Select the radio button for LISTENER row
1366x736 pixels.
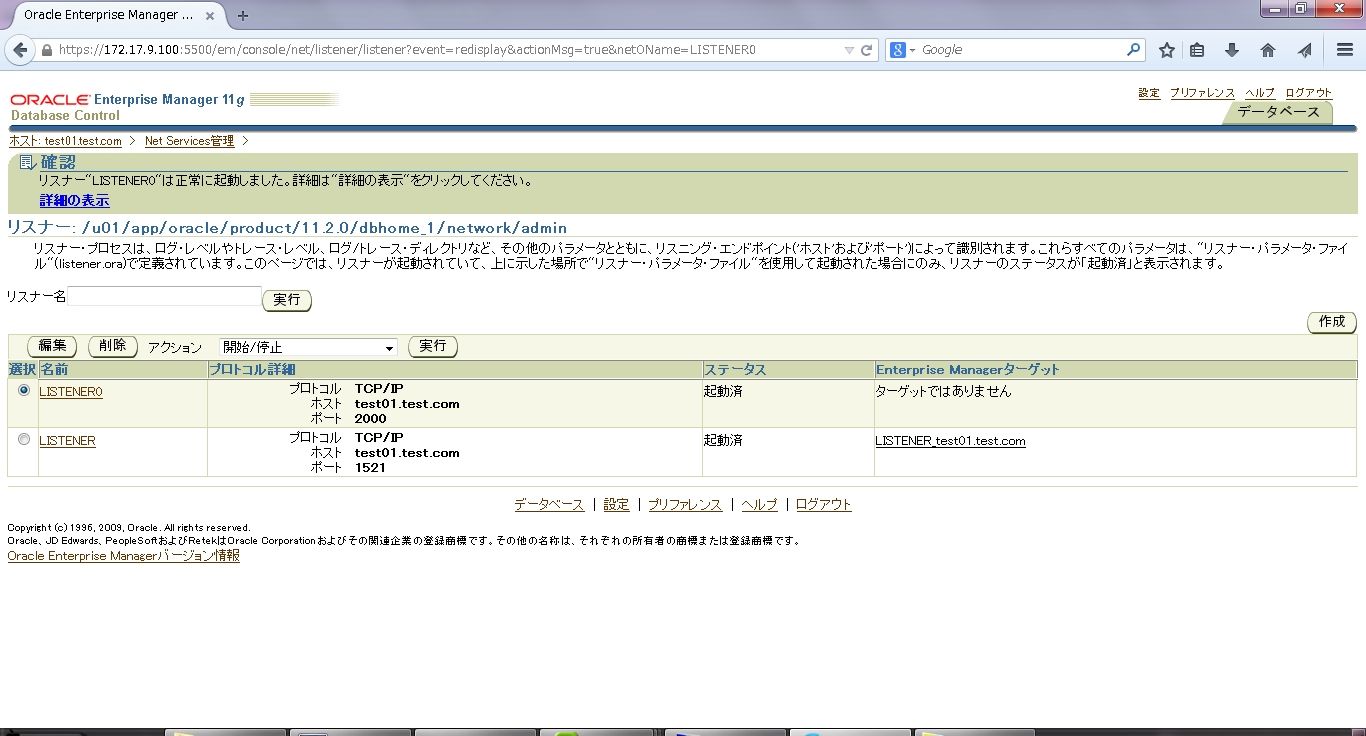tap(24, 439)
